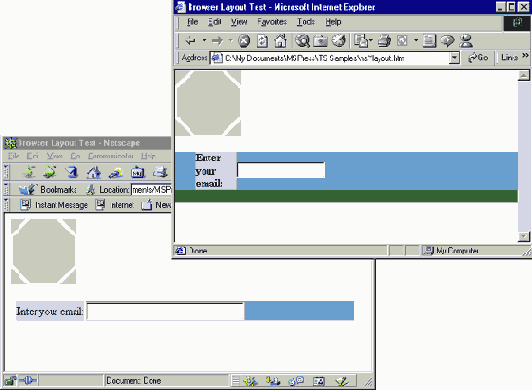532x390 pixels.
Task: Click the Go button beside the address bar
Action: [x=478, y=58]
